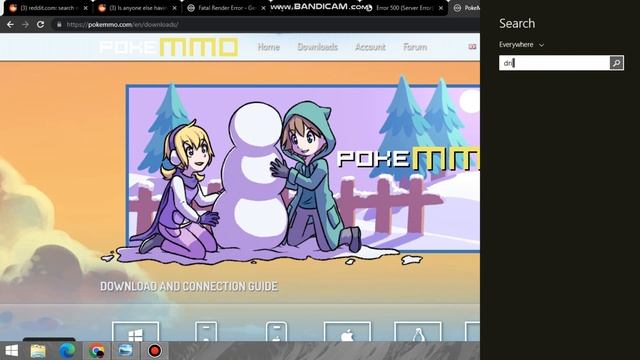Image resolution: width=640 pixels, height=360 pixels.
Task: Click into the Search text field
Action: coord(554,63)
